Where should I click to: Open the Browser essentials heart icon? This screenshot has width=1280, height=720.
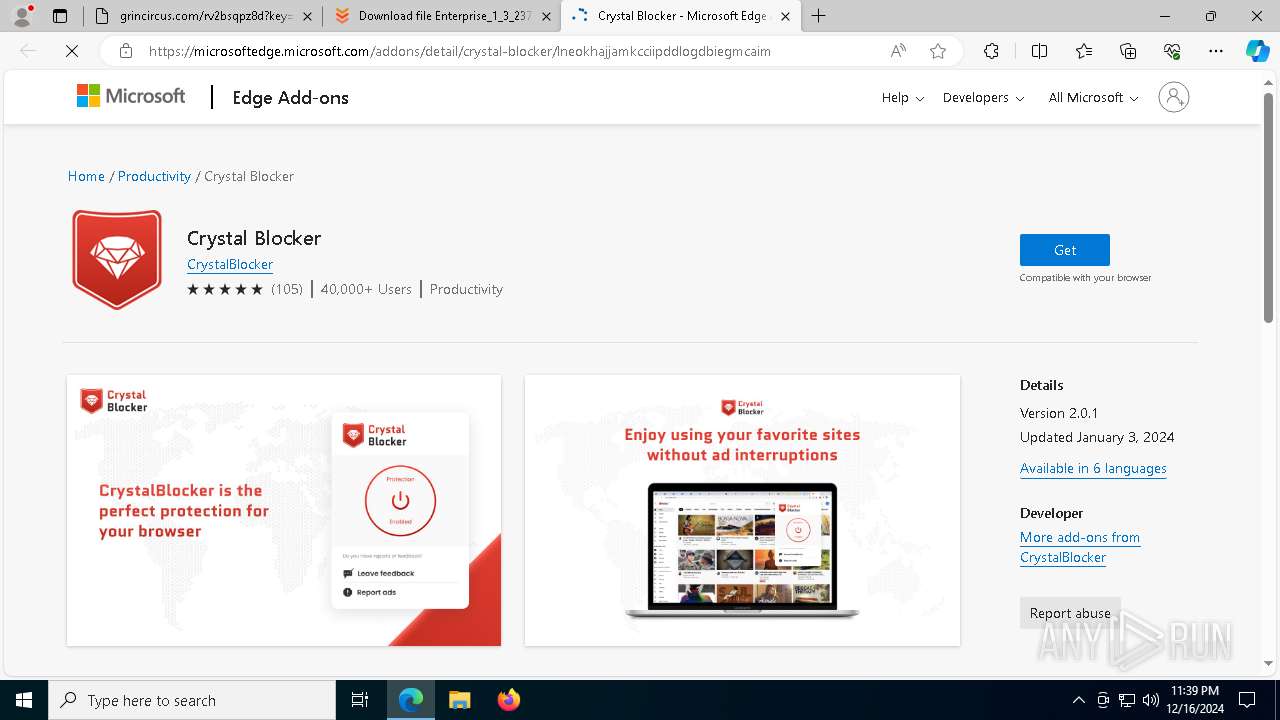[x=1172, y=51]
